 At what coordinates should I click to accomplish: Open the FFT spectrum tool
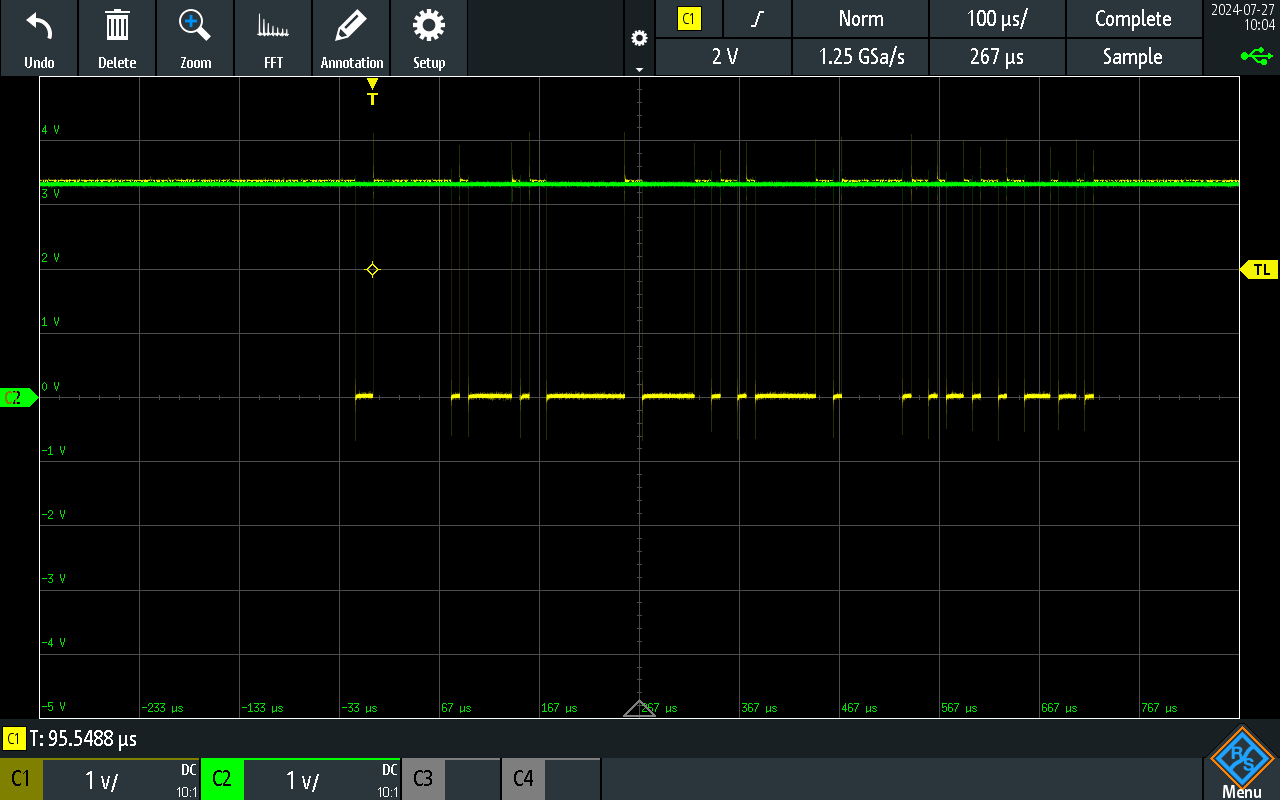[273, 26]
